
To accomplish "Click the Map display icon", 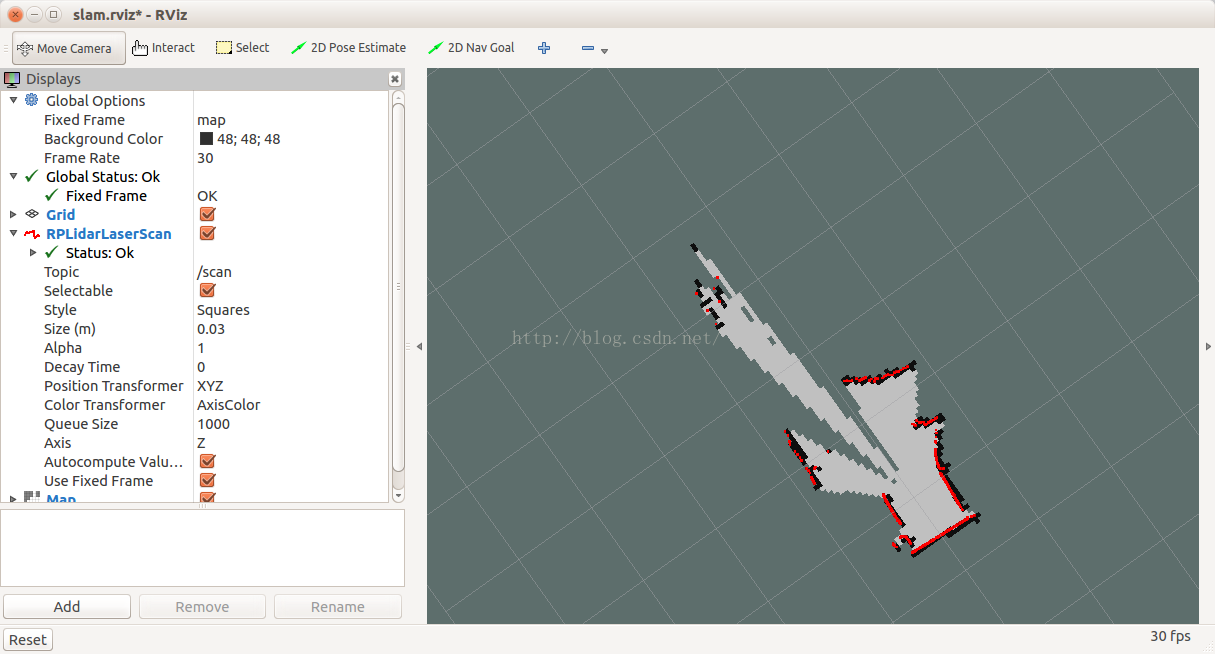I will [x=32, y=497].
